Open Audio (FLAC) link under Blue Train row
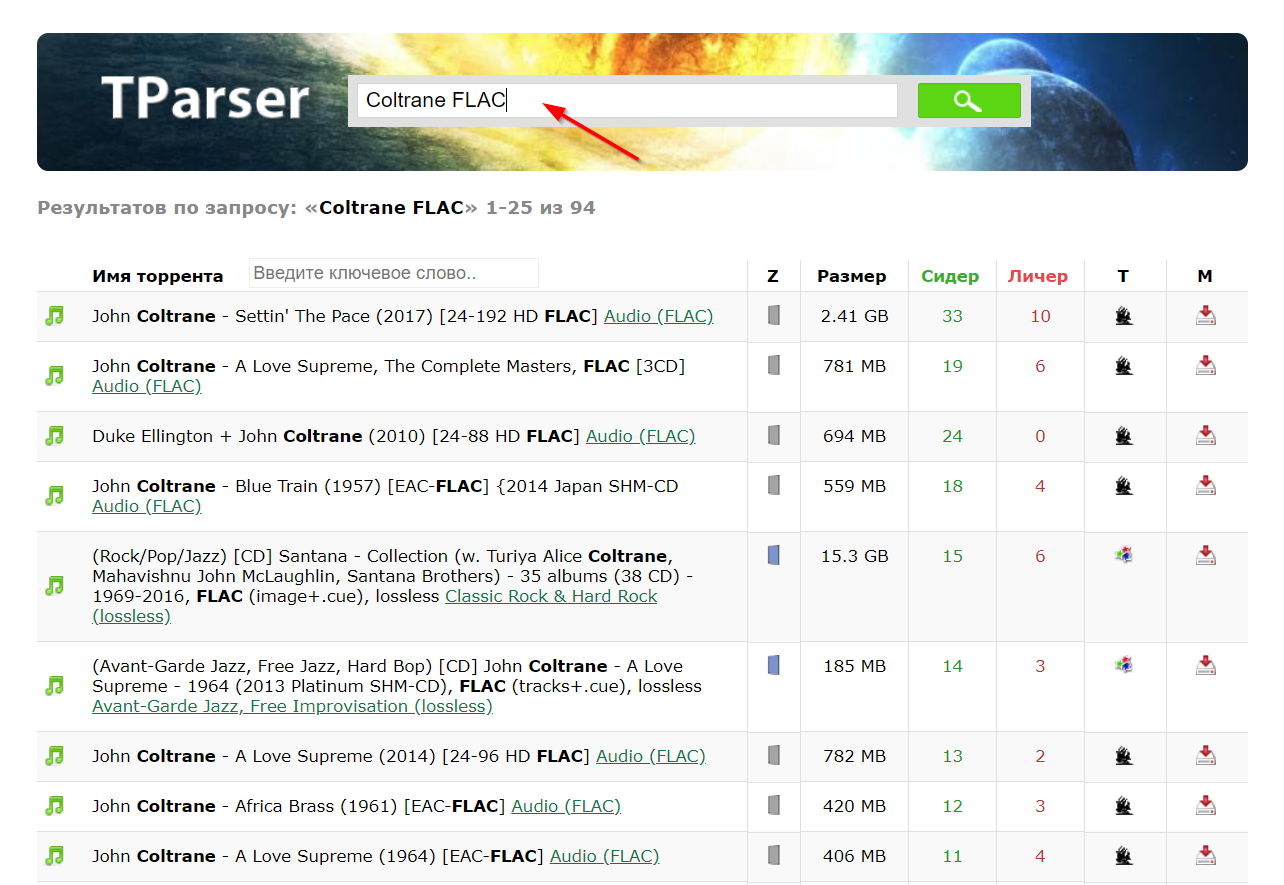Viewport: 1284px width, 885px height. coord(147,506)
